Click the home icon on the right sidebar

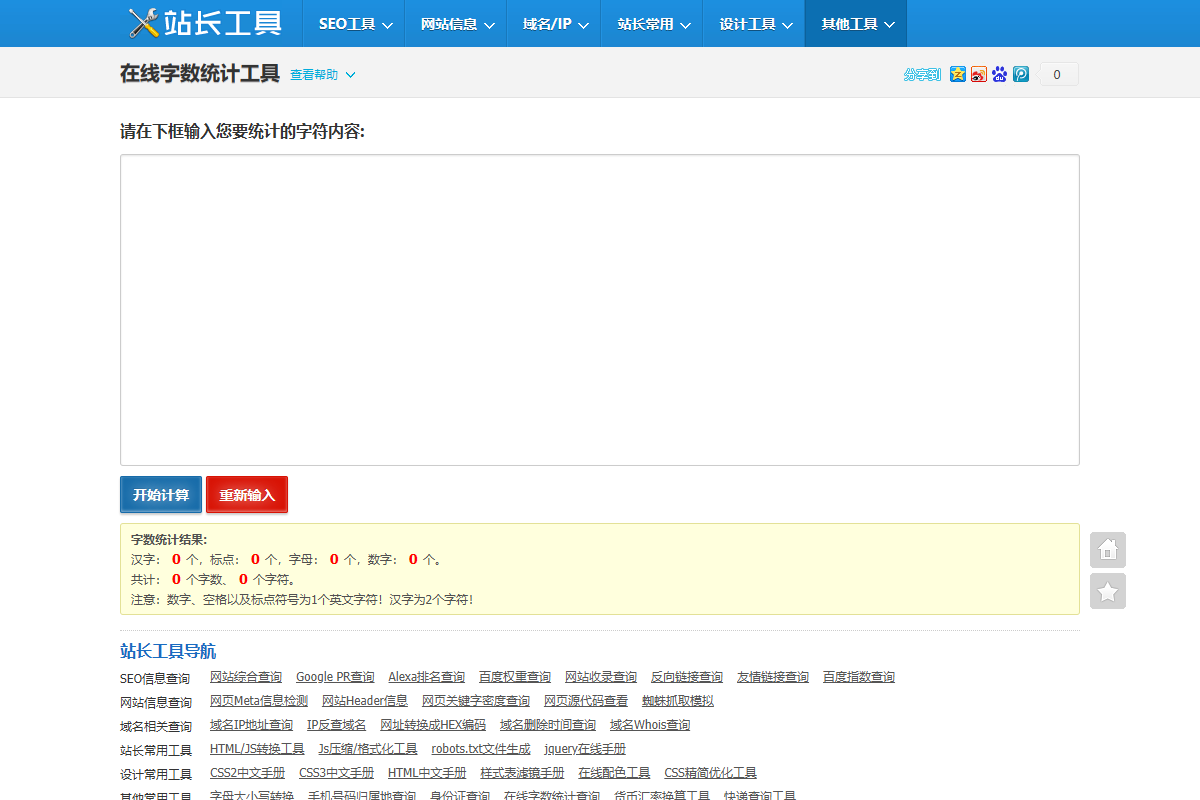click(x=1107, y=550)
